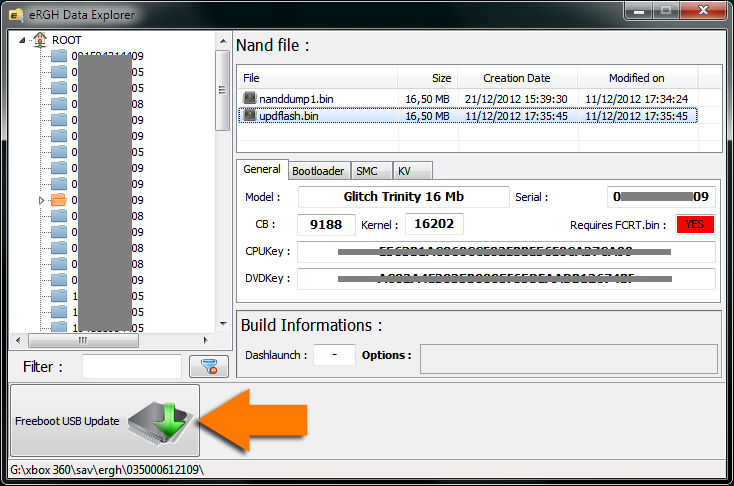Expand the orange folder tree node
Screen dimensions: 734x486
click(42, 200)
